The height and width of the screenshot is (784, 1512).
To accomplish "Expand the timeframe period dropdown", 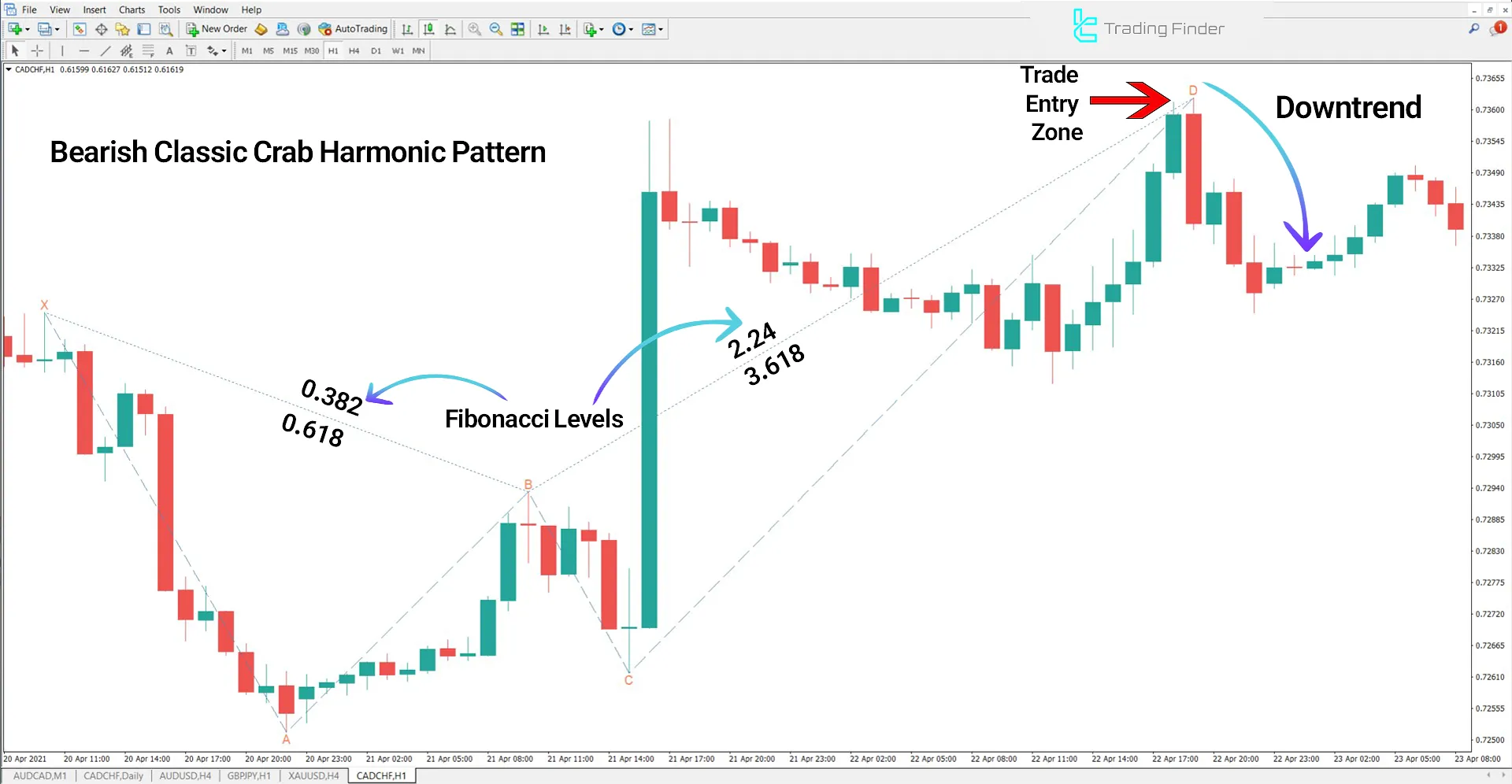I will point(631,29).
